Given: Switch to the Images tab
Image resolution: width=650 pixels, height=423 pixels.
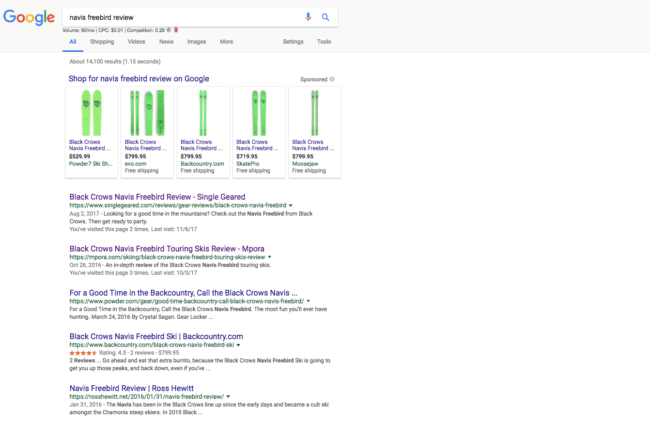Looking at the screenshot, I should pos(196,42).
